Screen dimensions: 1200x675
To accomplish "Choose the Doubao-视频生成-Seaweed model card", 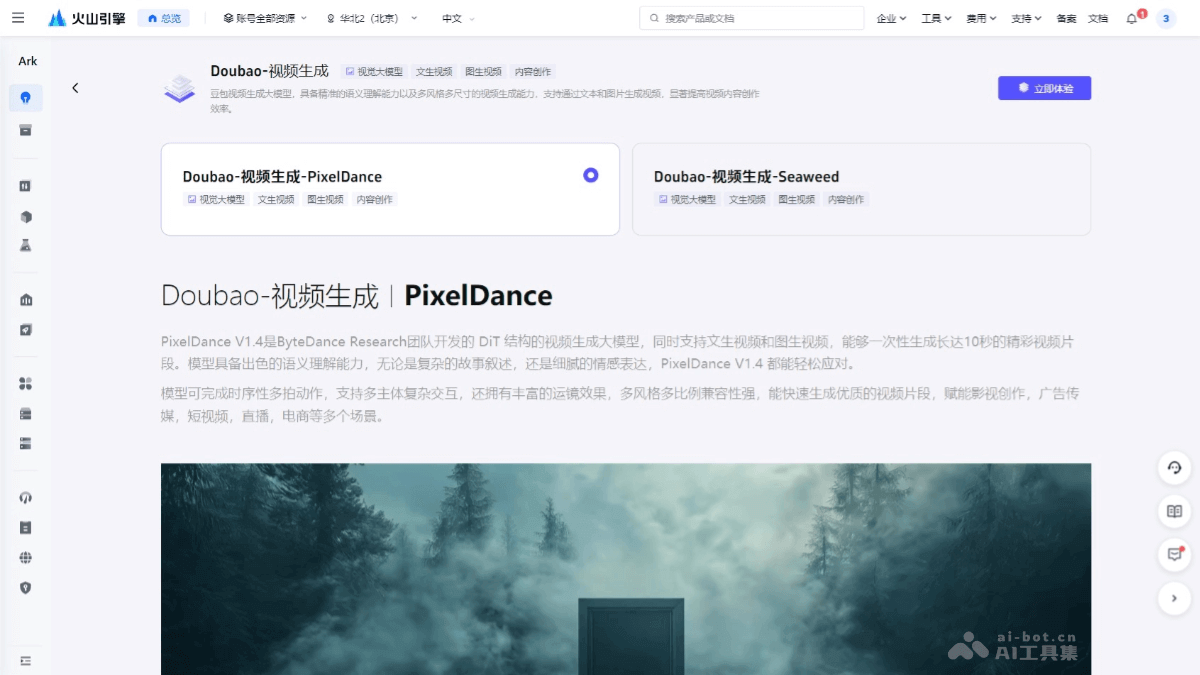I will tap(860, 188).
